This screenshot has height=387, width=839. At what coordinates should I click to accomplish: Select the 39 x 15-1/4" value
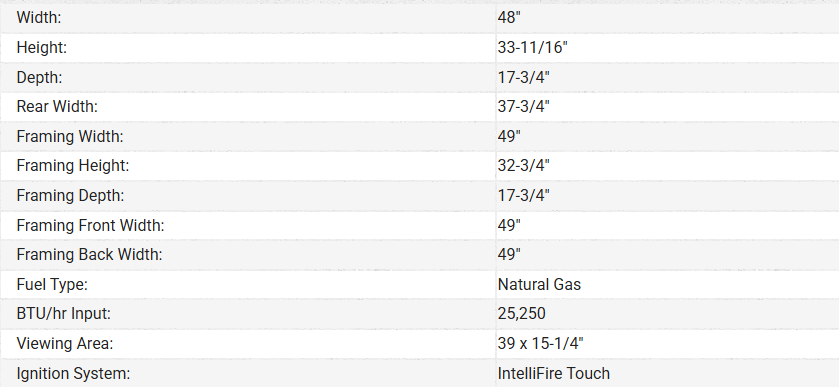540,343
